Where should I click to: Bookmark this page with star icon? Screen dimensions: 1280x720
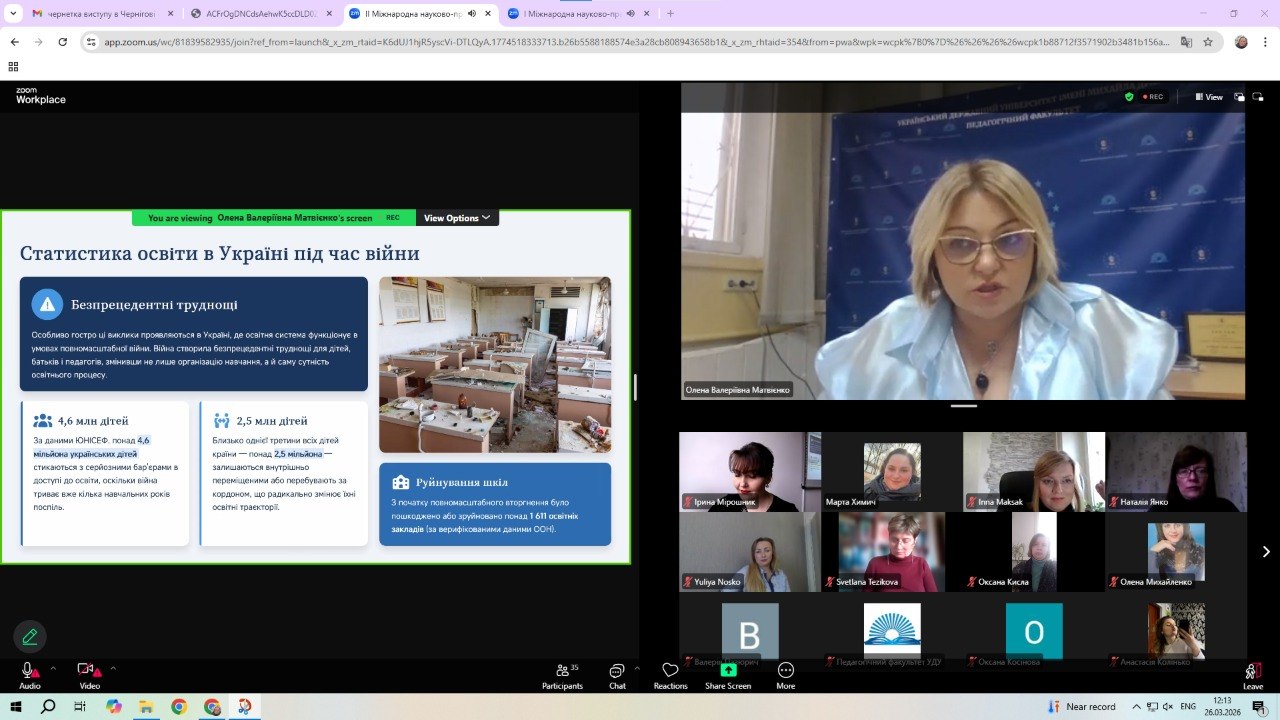[x=1208, y=42]
